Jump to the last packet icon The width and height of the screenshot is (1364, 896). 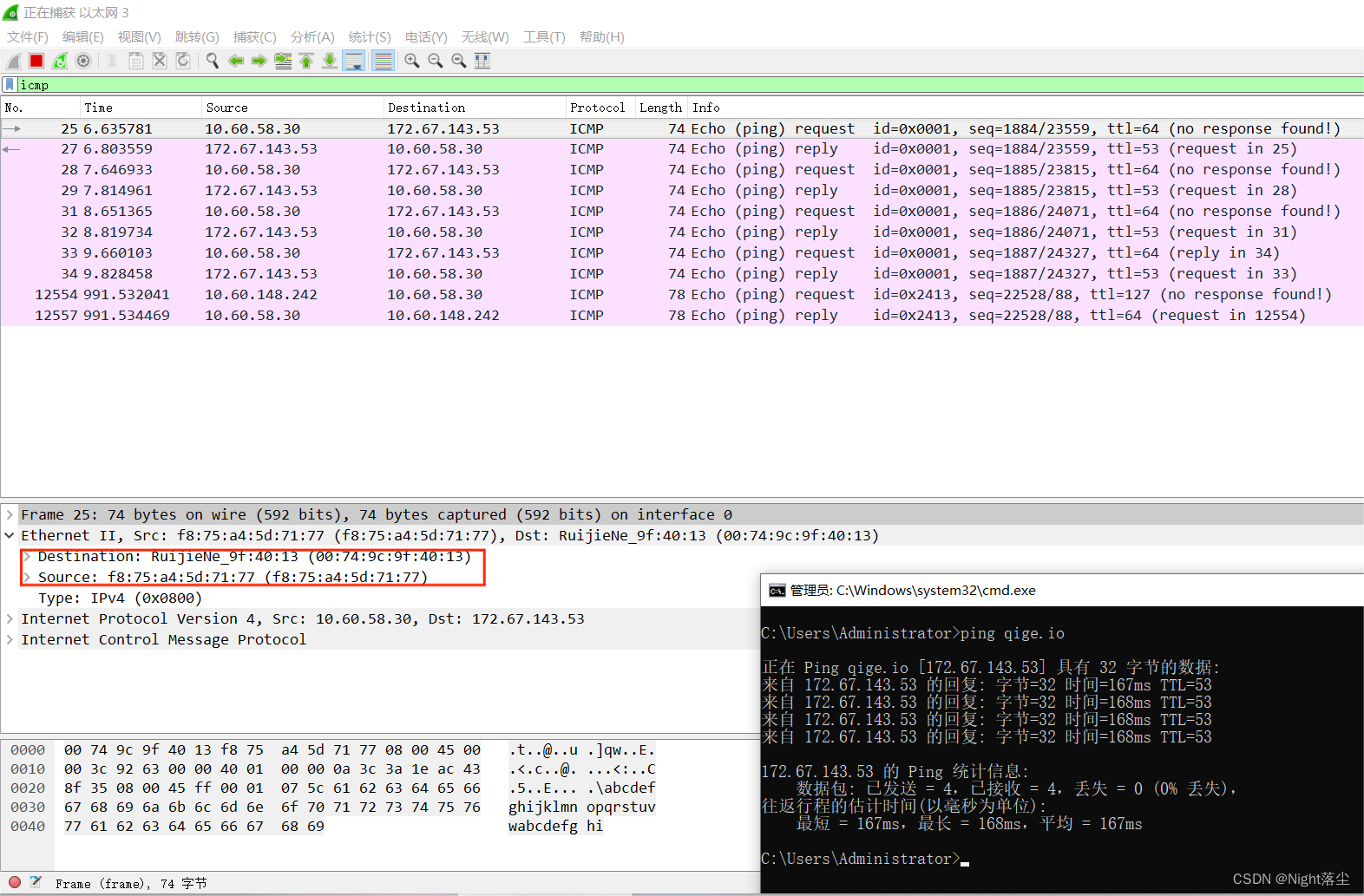330,61
